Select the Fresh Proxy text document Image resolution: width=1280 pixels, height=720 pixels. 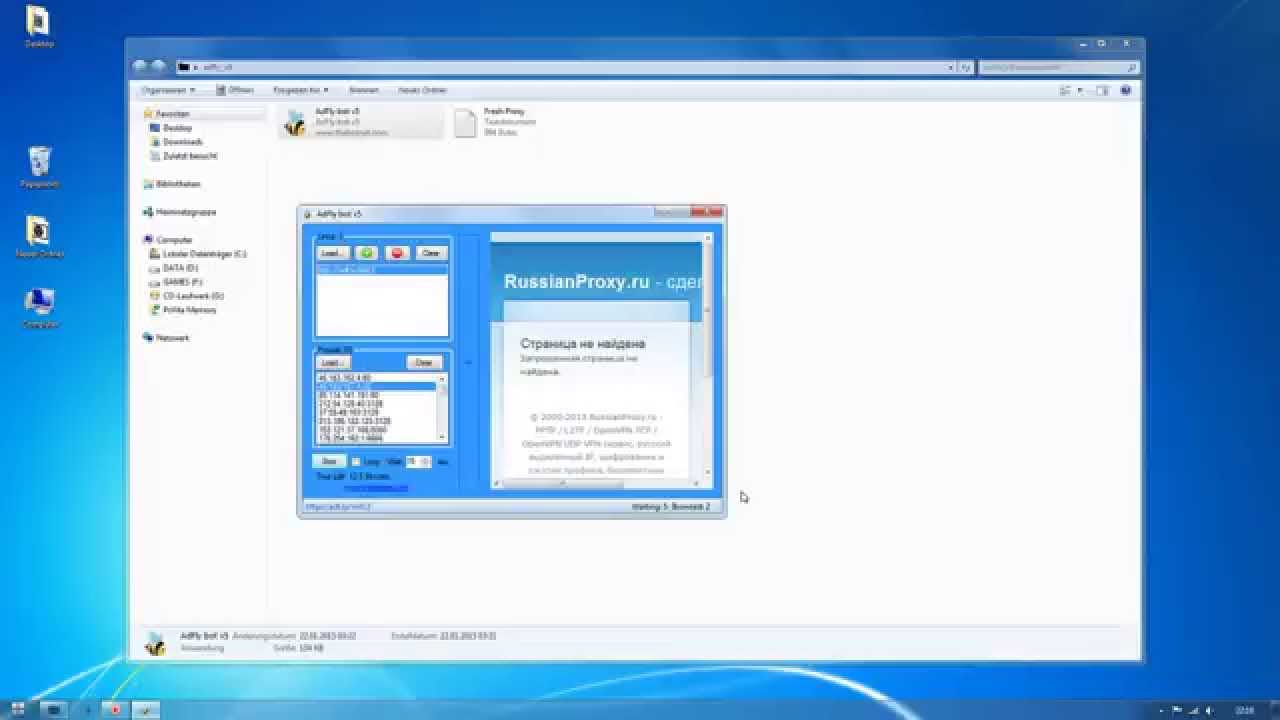495,122
